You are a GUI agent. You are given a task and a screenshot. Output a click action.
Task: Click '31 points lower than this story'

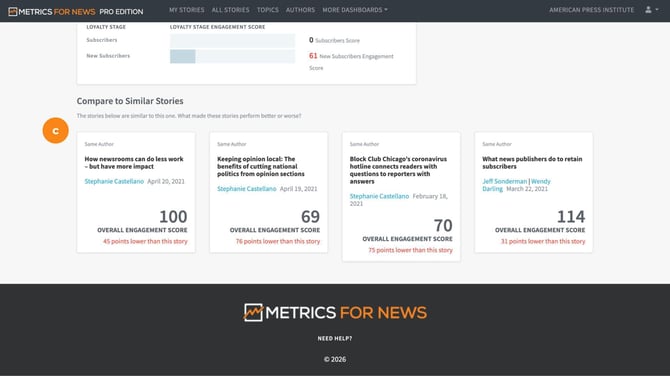(x=543, y=241)
